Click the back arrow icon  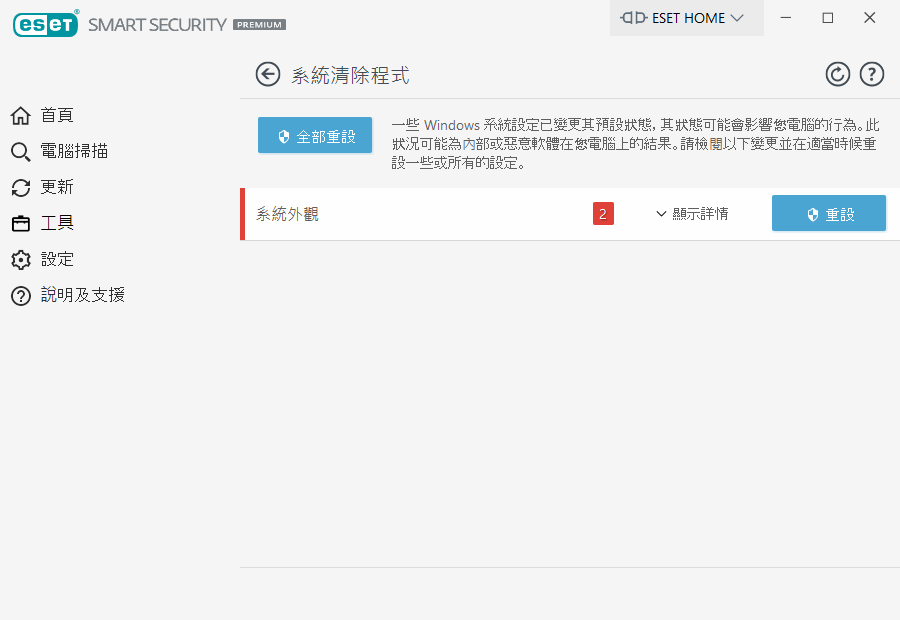267,74
